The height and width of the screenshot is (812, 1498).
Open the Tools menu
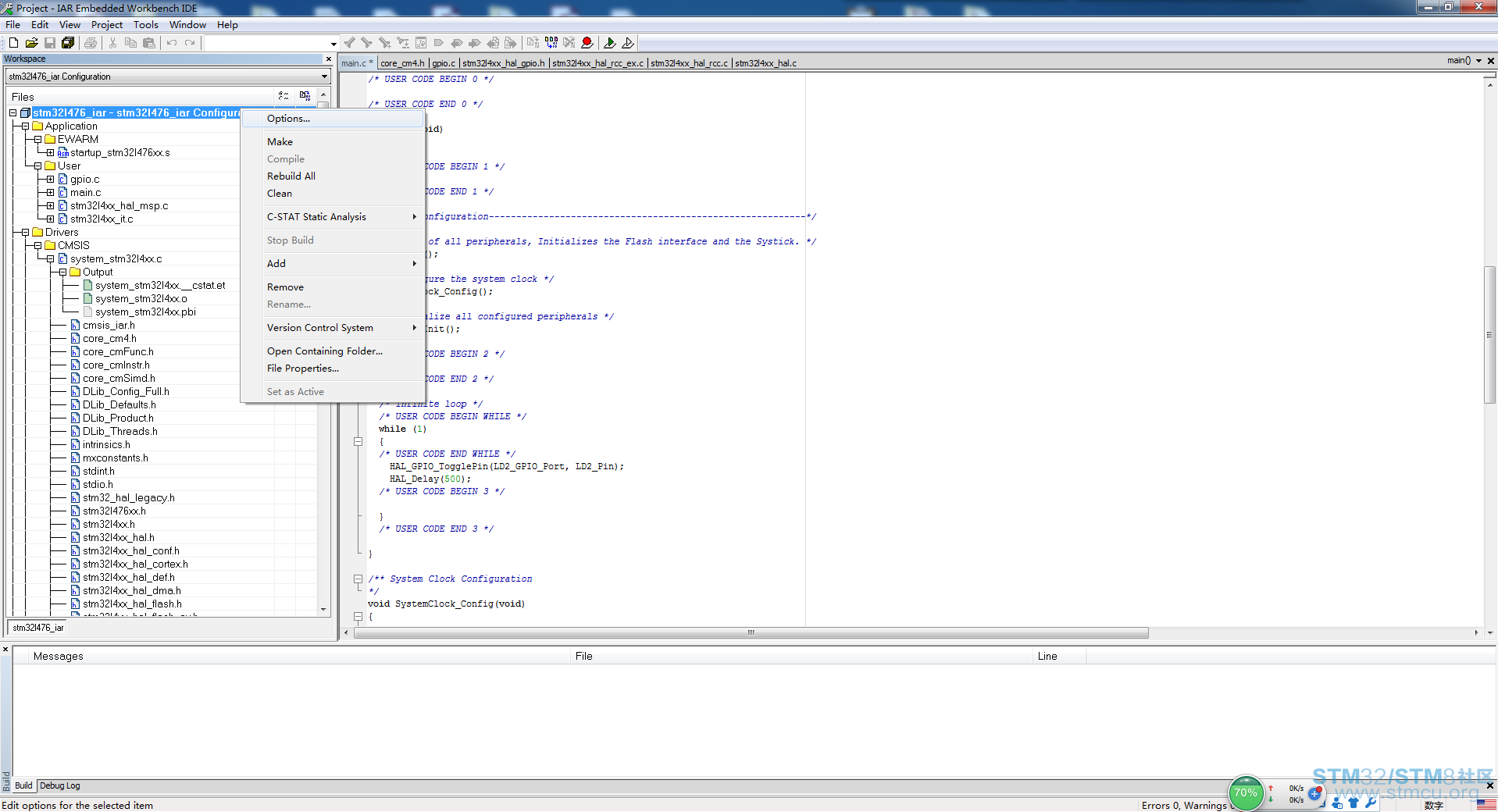point(146,25)
